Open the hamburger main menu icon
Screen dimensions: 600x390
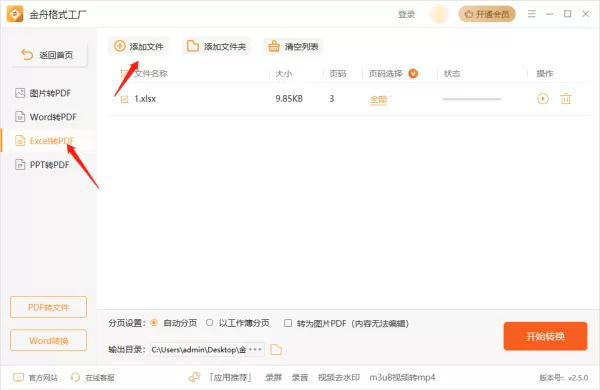click(532, 14)
